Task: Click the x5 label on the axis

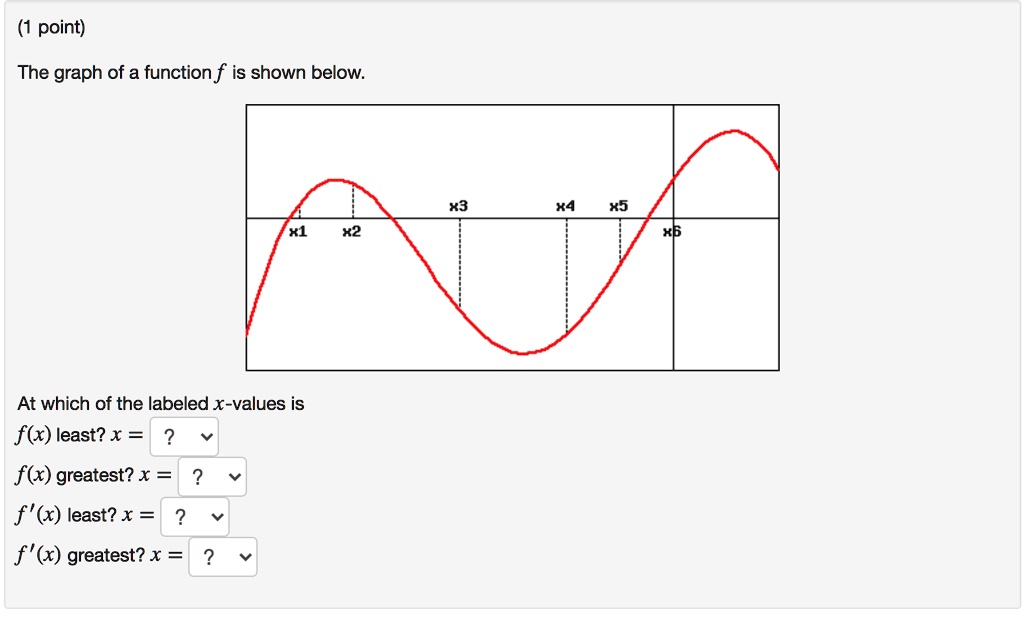Action: coord(618,204)
